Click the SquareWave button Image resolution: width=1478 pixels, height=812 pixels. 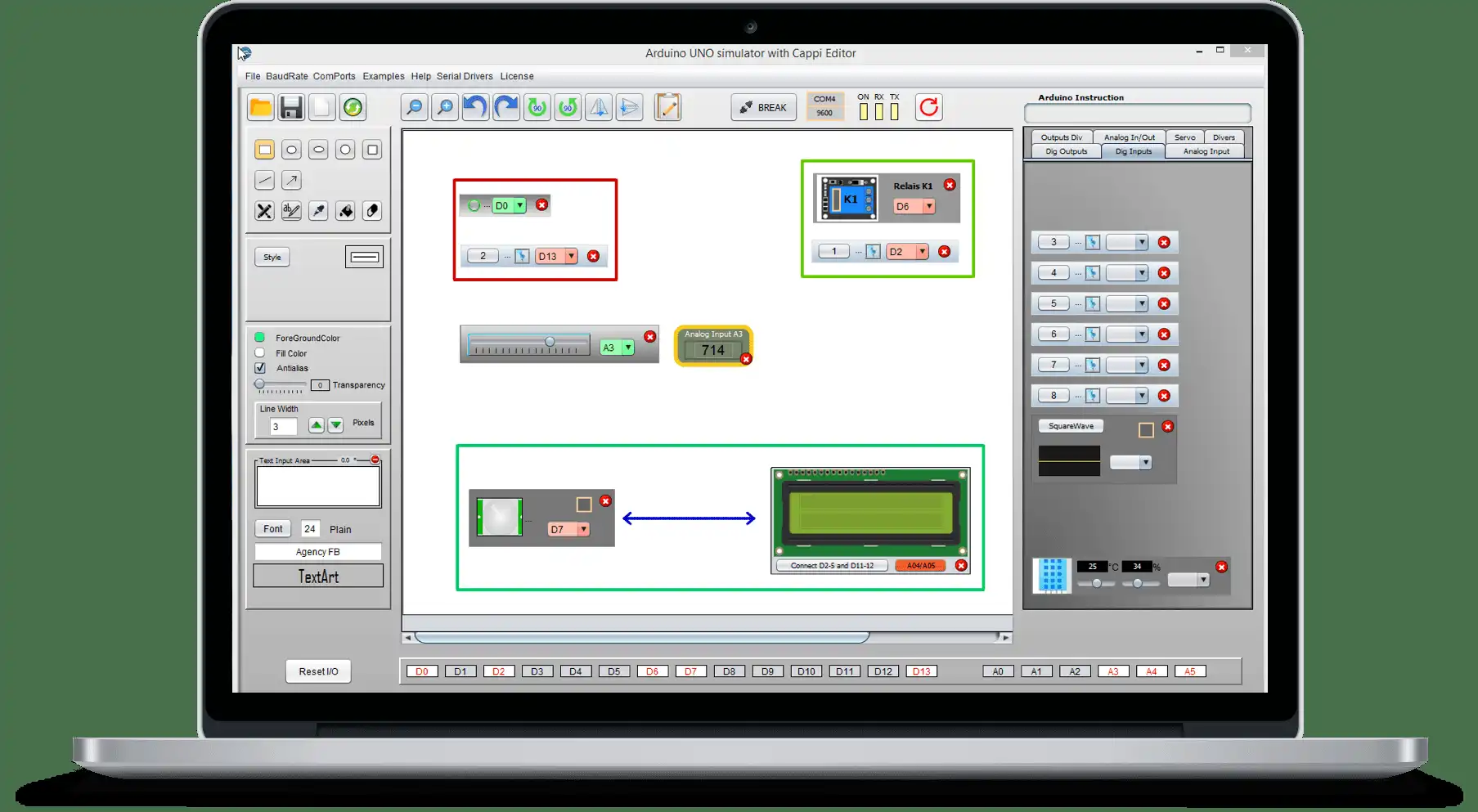(1071, 426)
